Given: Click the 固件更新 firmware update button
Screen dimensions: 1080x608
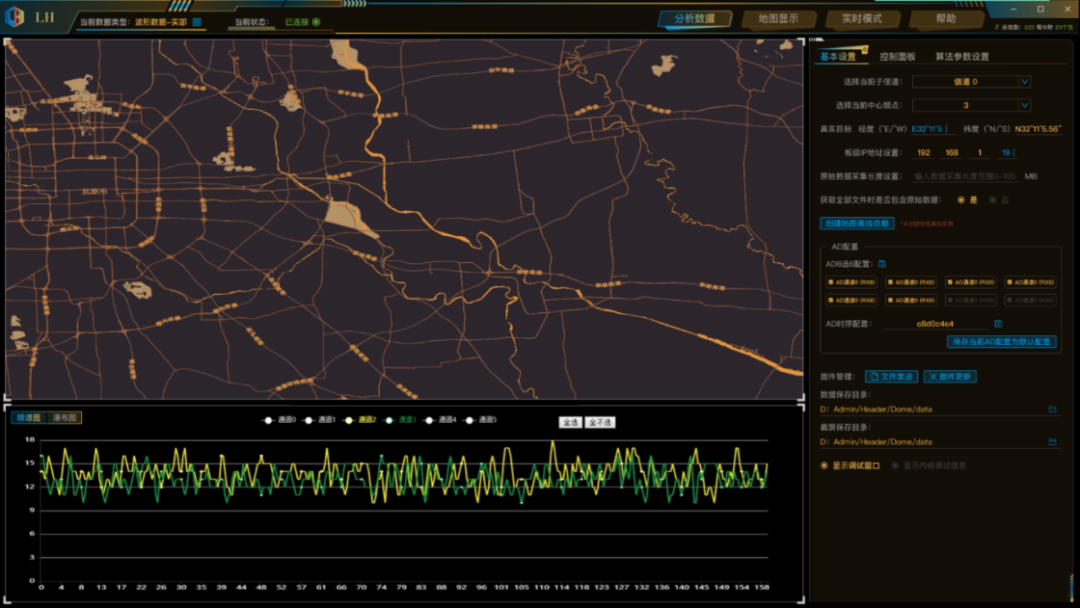Looking at the screenshot, I should click(950, 377).
